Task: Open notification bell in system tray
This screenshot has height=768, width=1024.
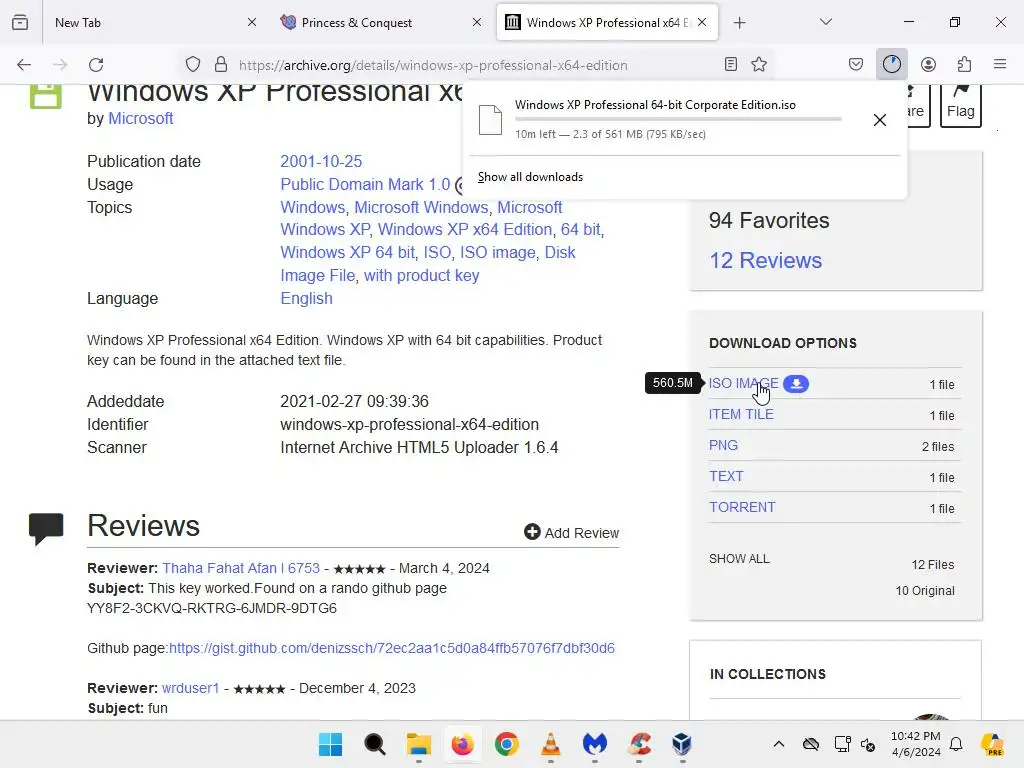Action: (x=956, y=744)
